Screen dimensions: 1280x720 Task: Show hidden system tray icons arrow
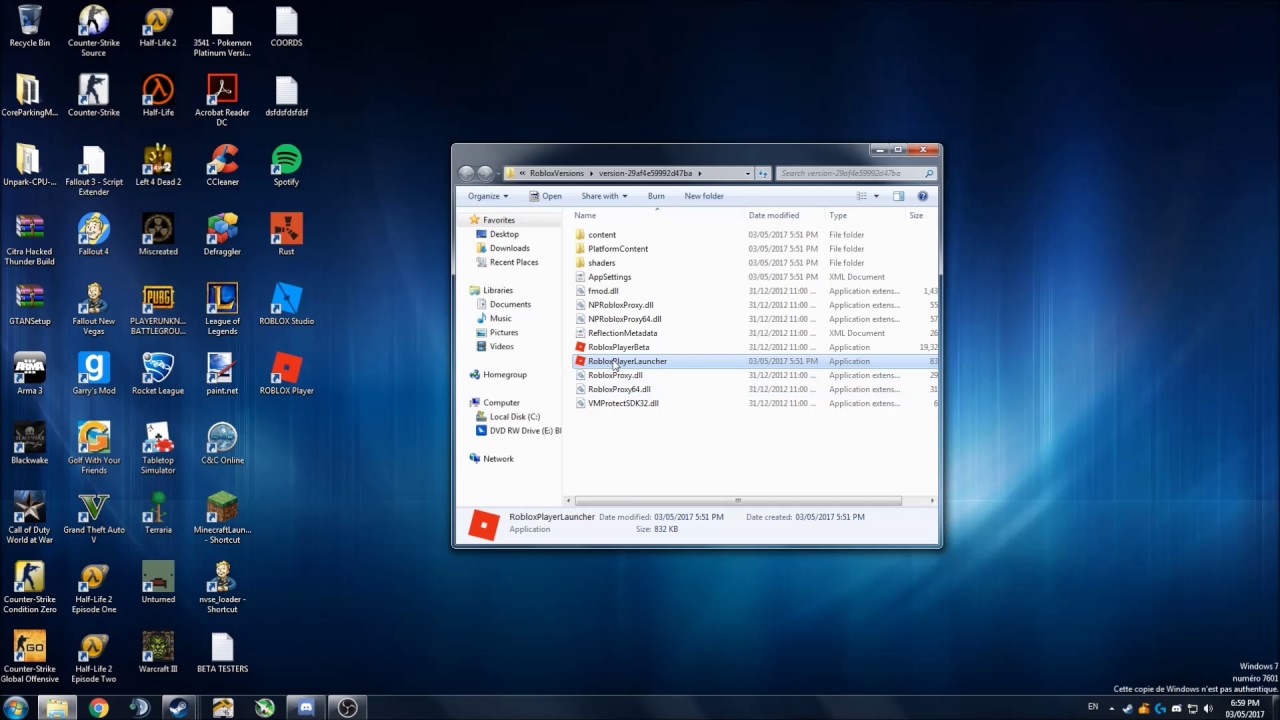tap(1113, 707)
